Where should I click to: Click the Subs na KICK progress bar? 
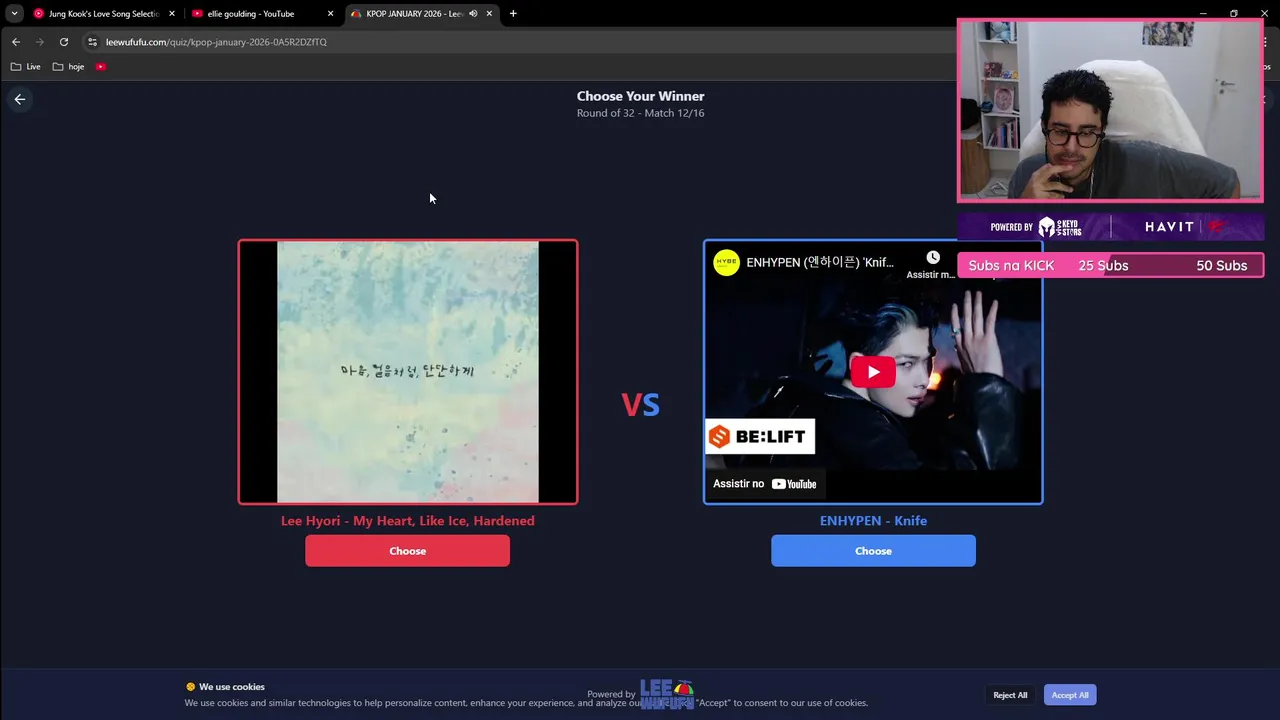pyautogui.click(x=1110, y=265)
